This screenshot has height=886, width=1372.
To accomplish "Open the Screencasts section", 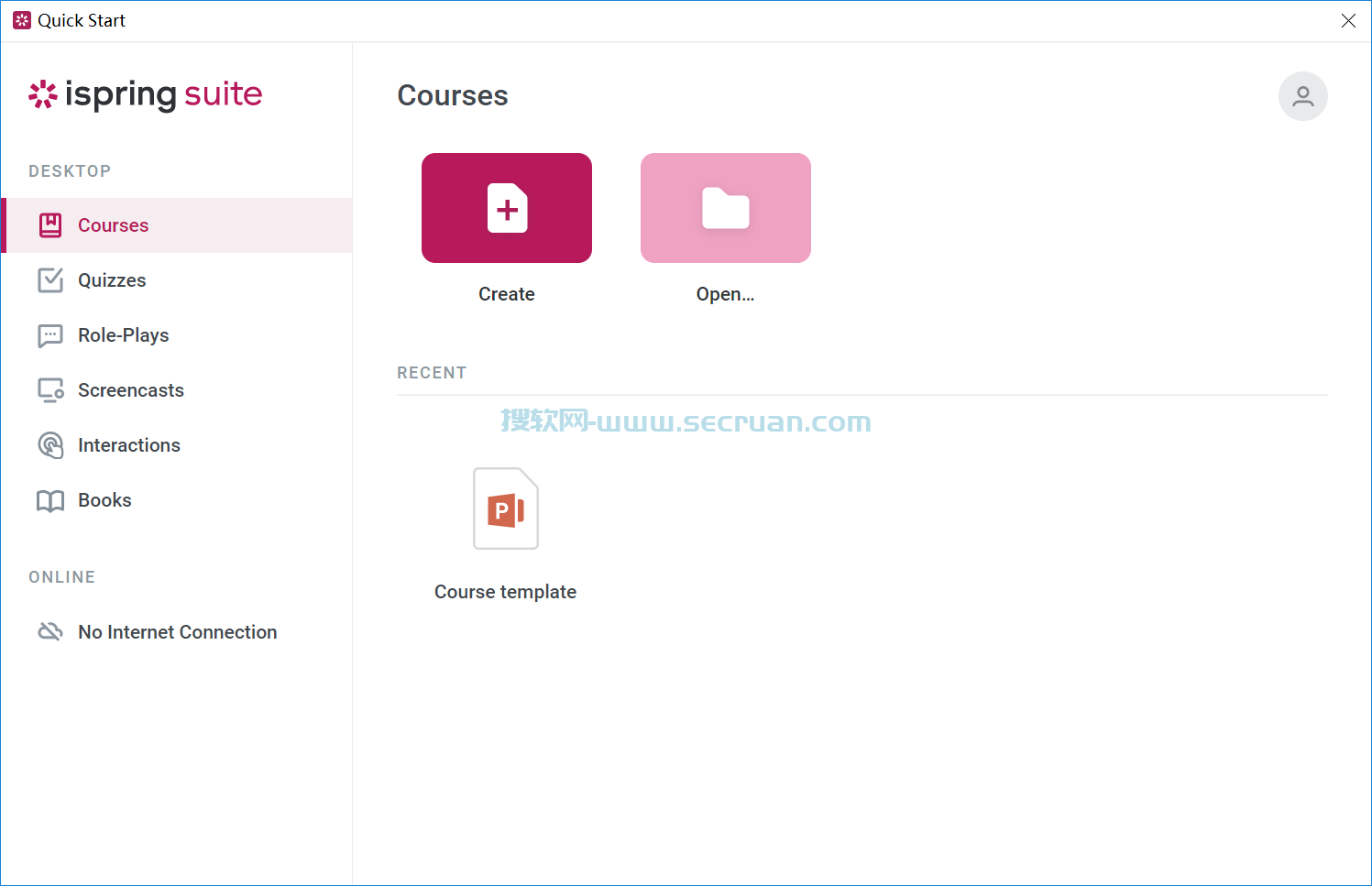I will 177,390.
